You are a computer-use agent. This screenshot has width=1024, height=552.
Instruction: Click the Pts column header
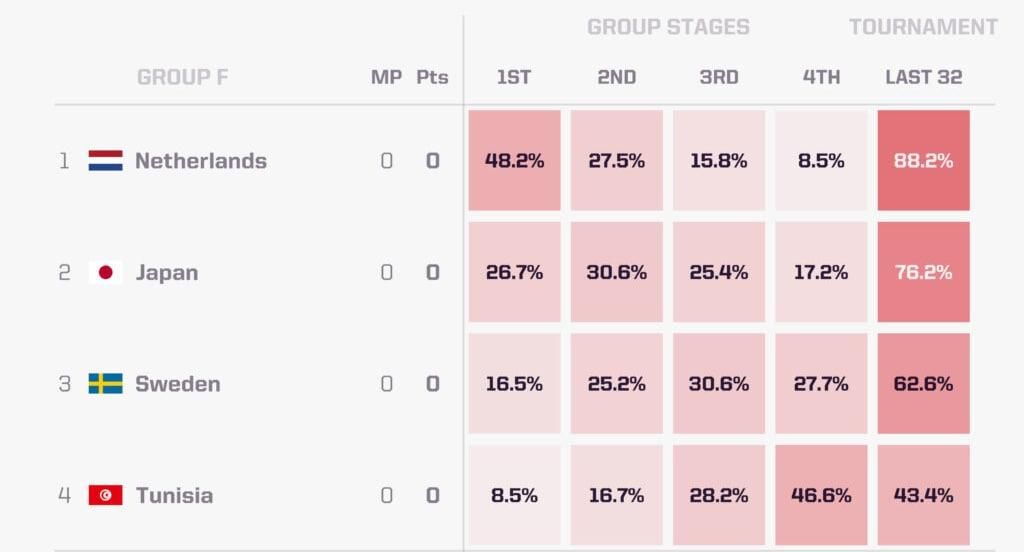(432, 77)
